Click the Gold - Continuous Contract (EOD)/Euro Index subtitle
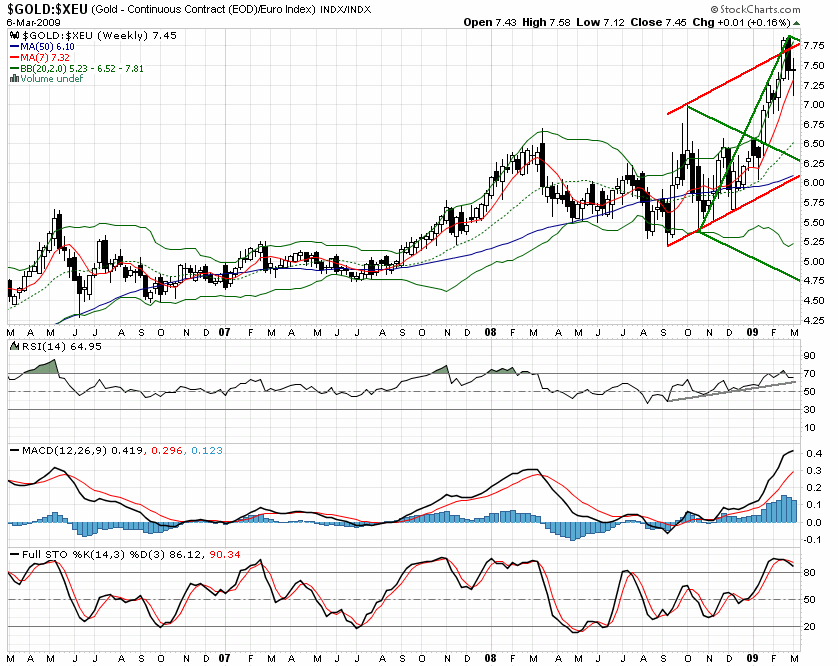 click(204, 10)
